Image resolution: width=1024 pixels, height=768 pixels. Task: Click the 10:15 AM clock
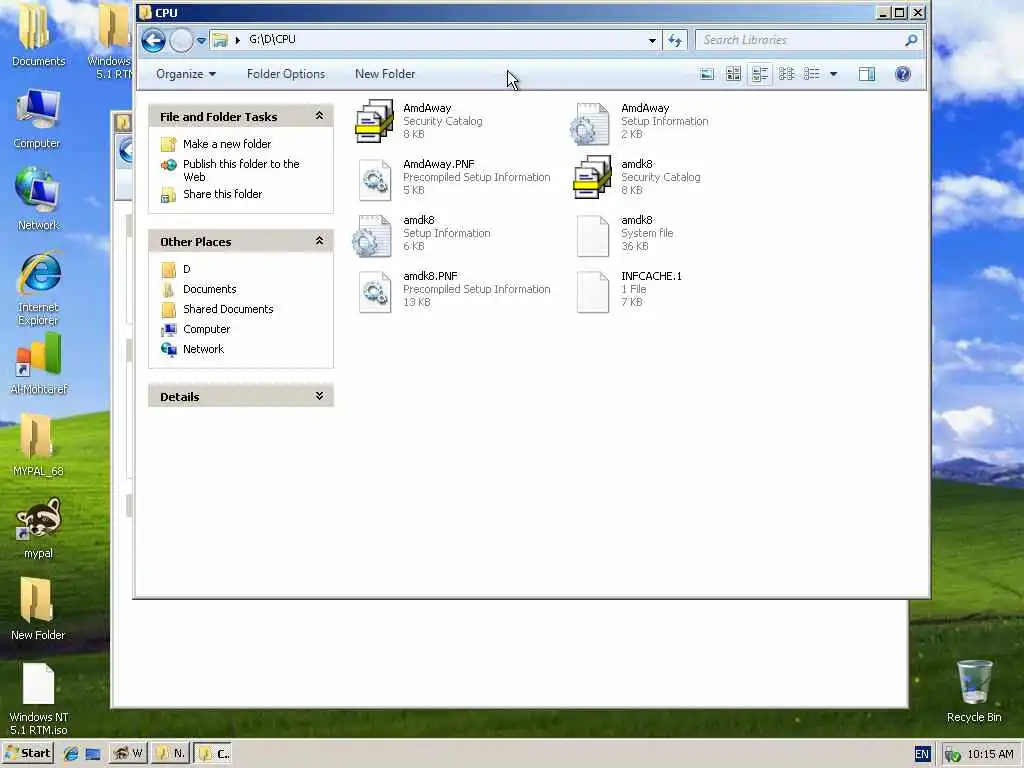[x=990, y=754]
